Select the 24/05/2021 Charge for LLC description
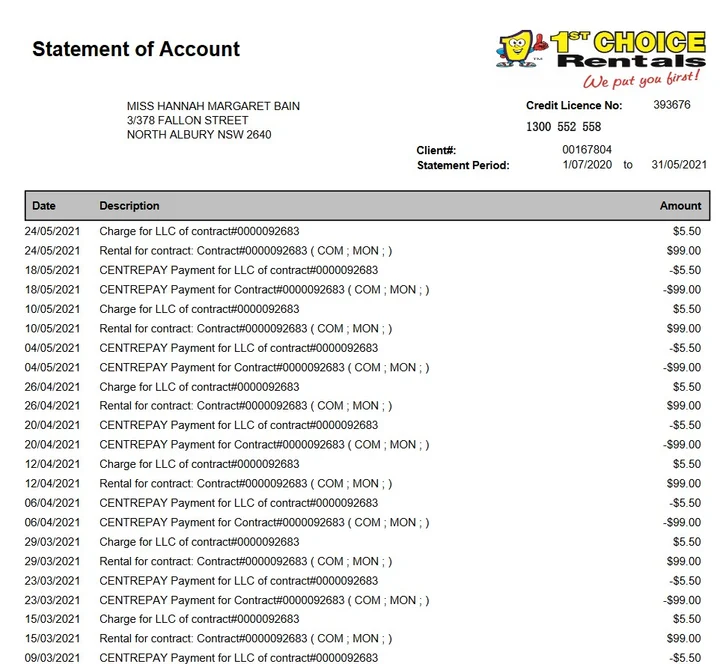This screenshot has height=664, width=720. click(199, 231)
